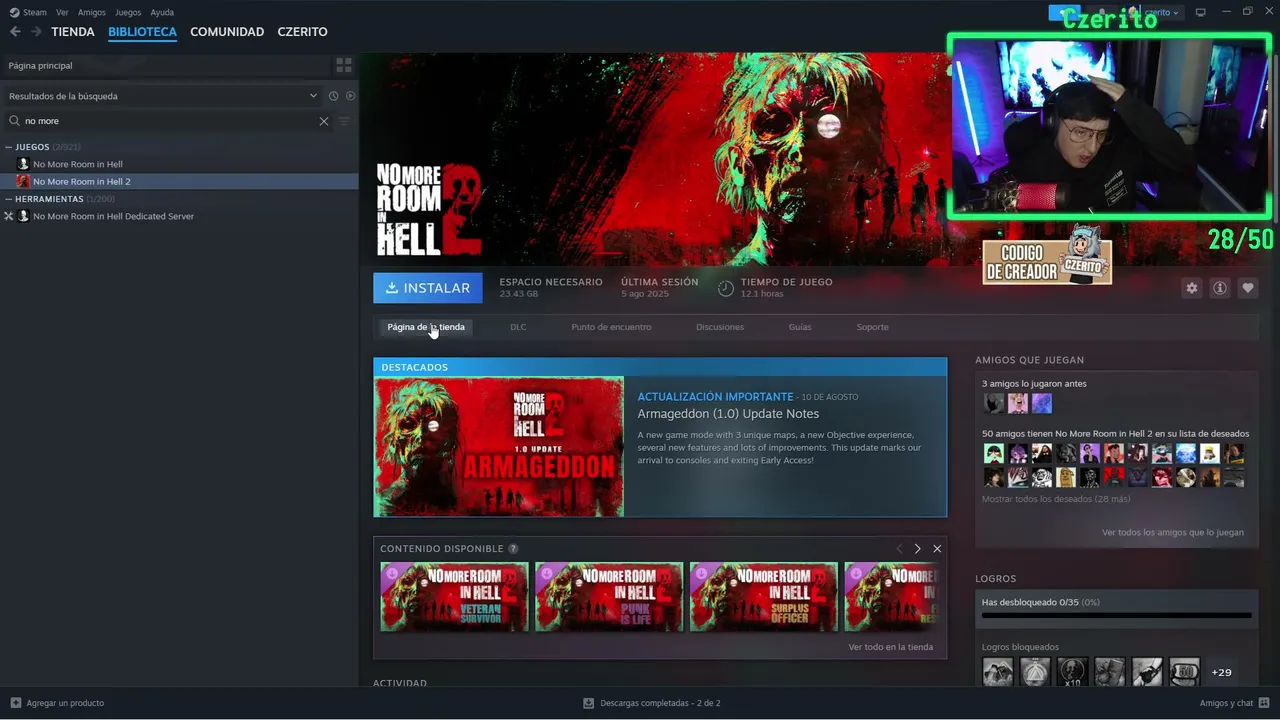Add game to favorites with heart icon
This screenshot has height=720, width=1280.
pyautogui.click(x=1248, y=288)
